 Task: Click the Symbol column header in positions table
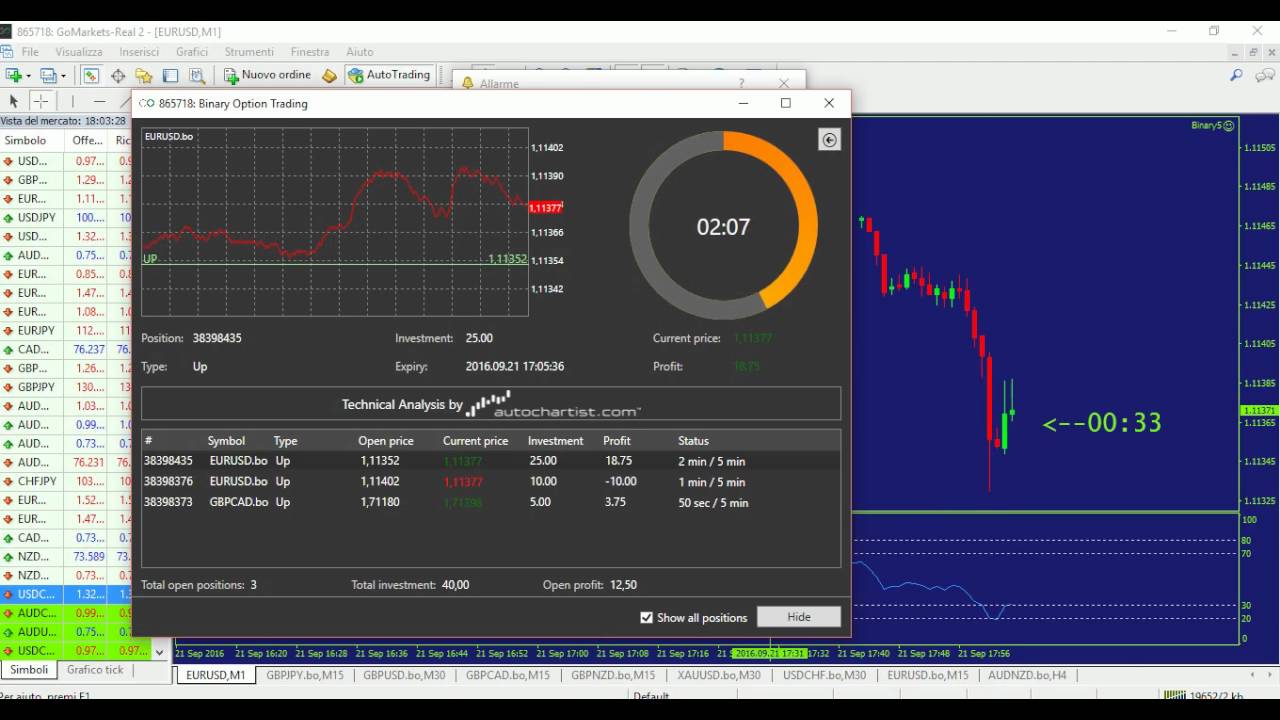pyautogui.click(x=226, y=441)
